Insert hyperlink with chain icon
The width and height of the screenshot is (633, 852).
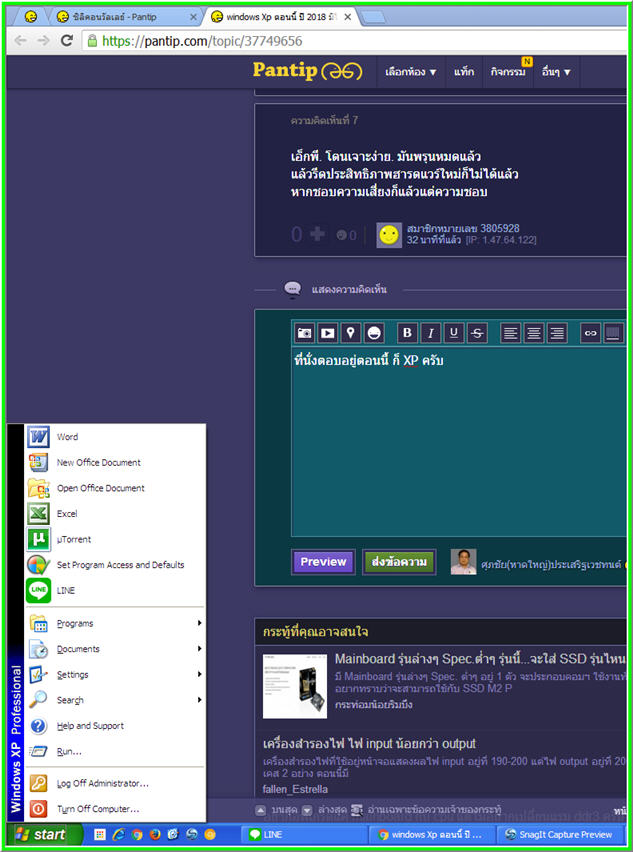coord(590,333)
